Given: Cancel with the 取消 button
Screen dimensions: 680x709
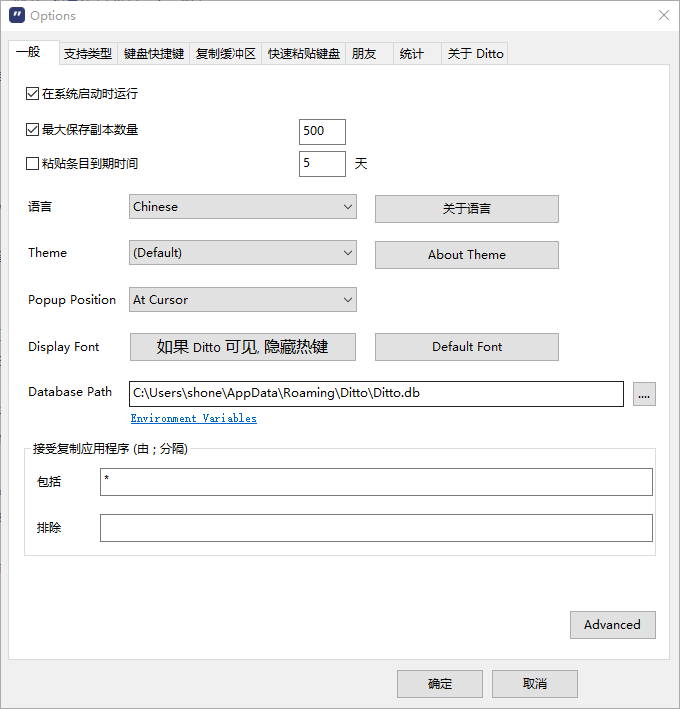Looking at the screenshot, I should click(x=535, y=684).
